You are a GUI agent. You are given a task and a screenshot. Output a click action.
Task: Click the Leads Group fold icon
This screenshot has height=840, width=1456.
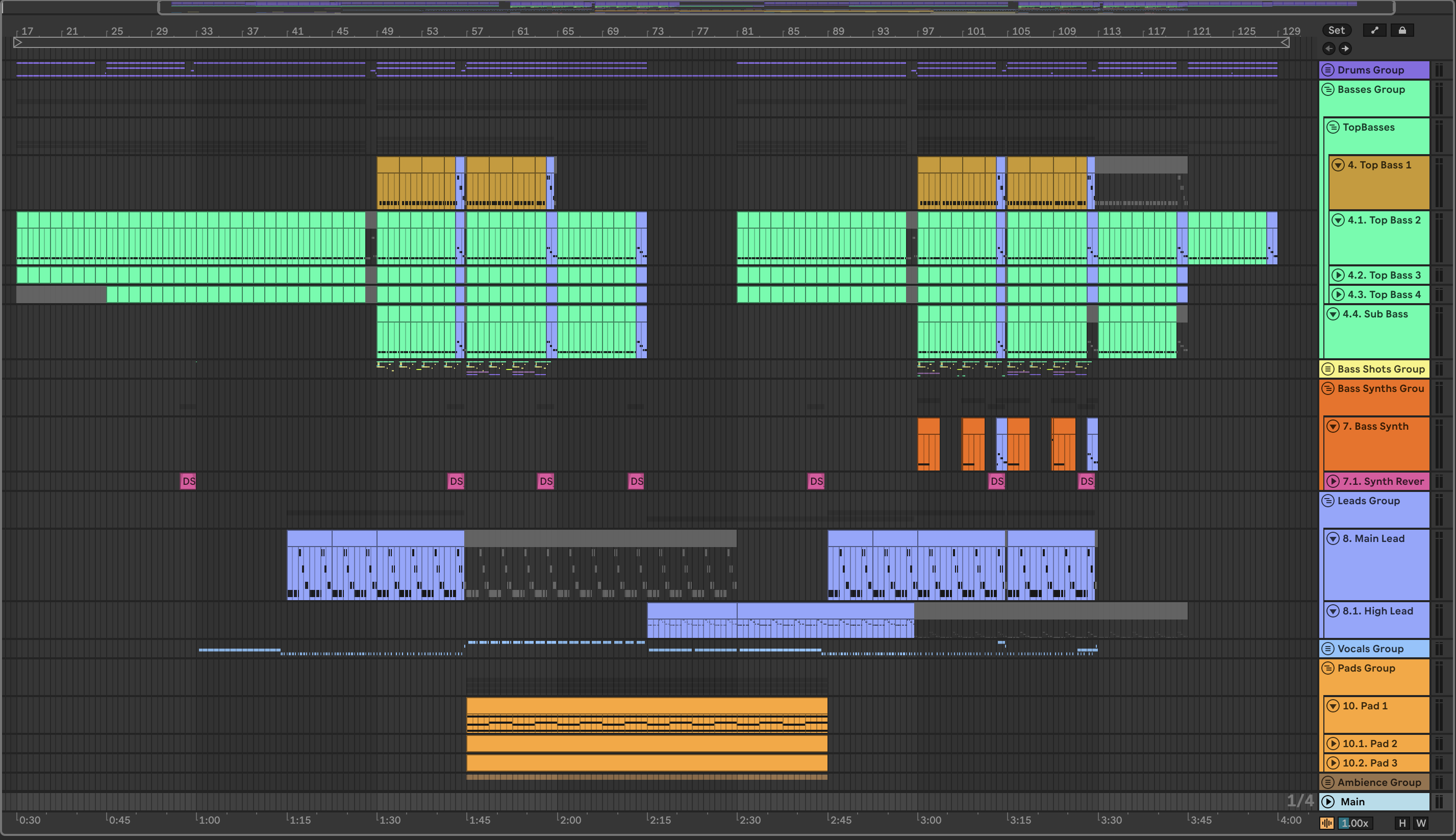1328,501
